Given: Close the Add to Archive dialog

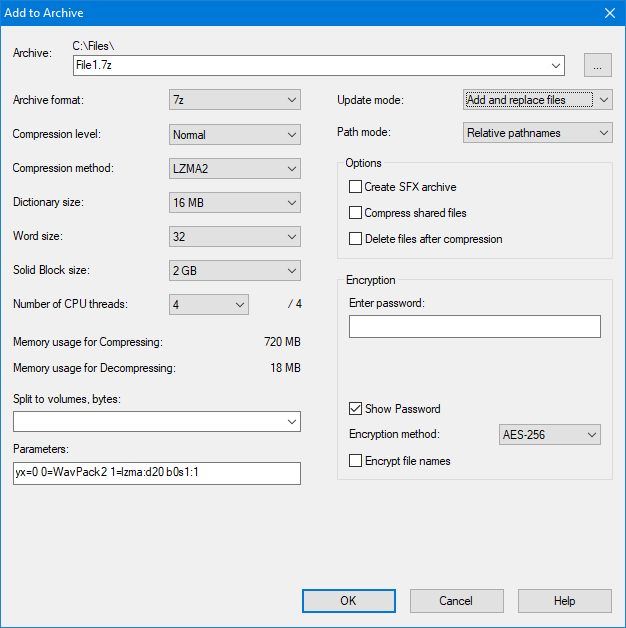Looking at the screenshot, I should pyautogui.click(x=609, y=13).
